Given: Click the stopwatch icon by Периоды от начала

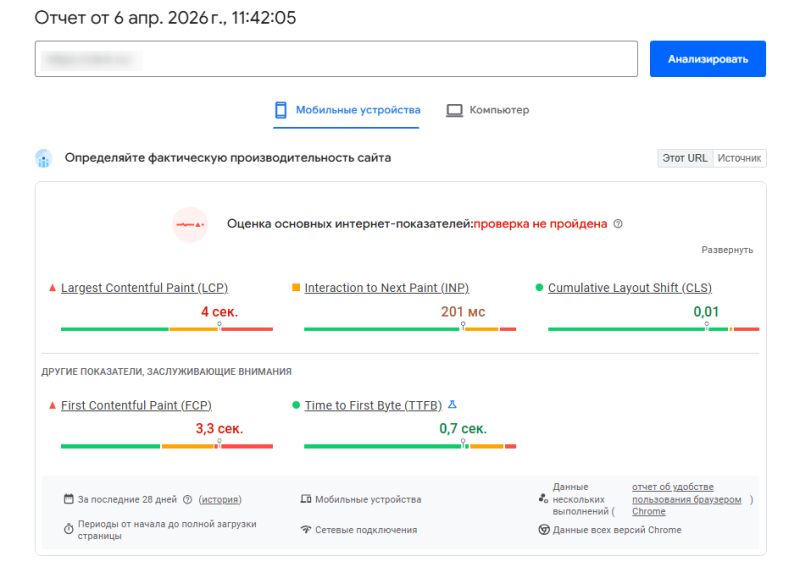Looking at the screenshot, I should coord(69,529).
